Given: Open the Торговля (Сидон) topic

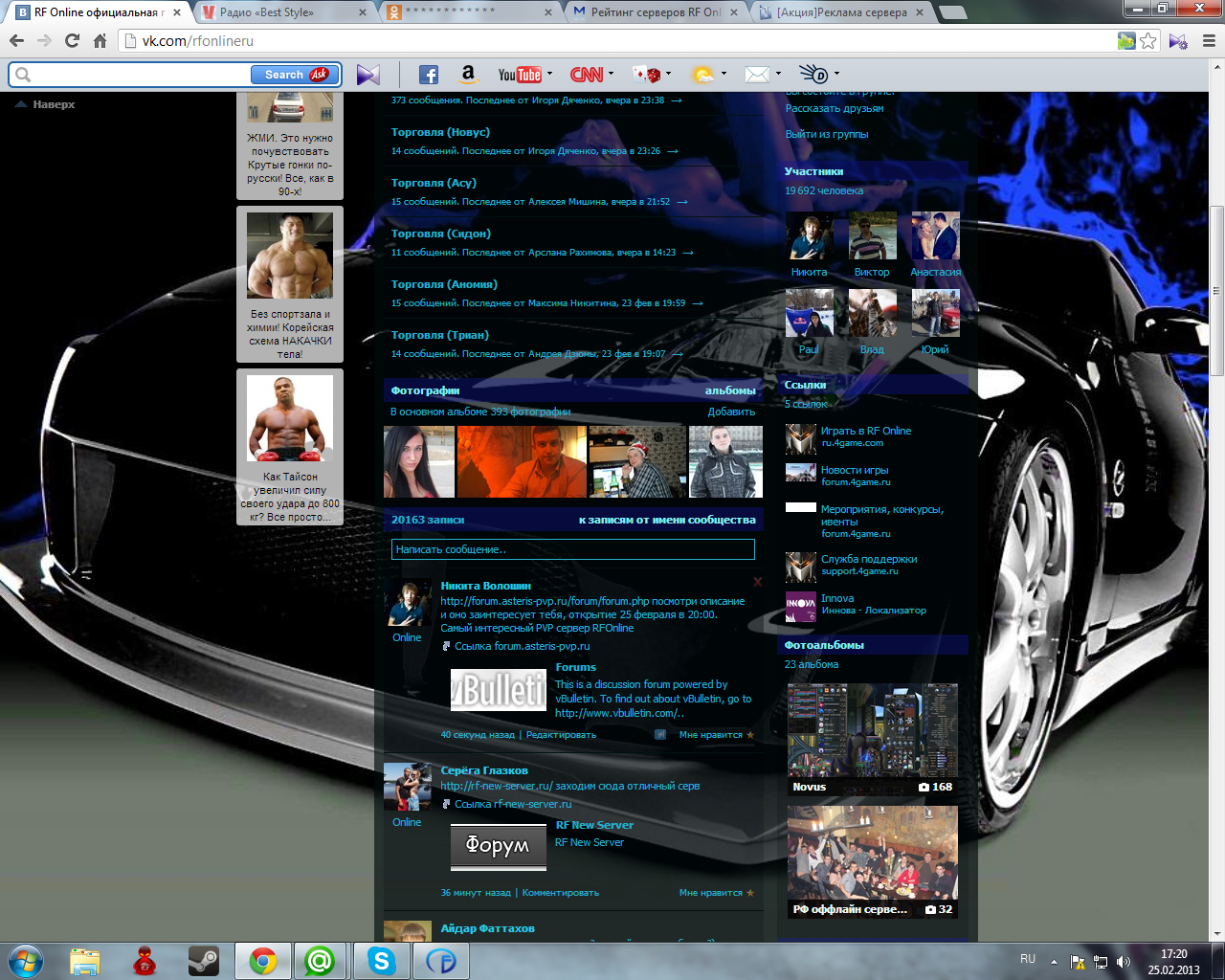Looking at the screenshot, I should coord(441,234).
